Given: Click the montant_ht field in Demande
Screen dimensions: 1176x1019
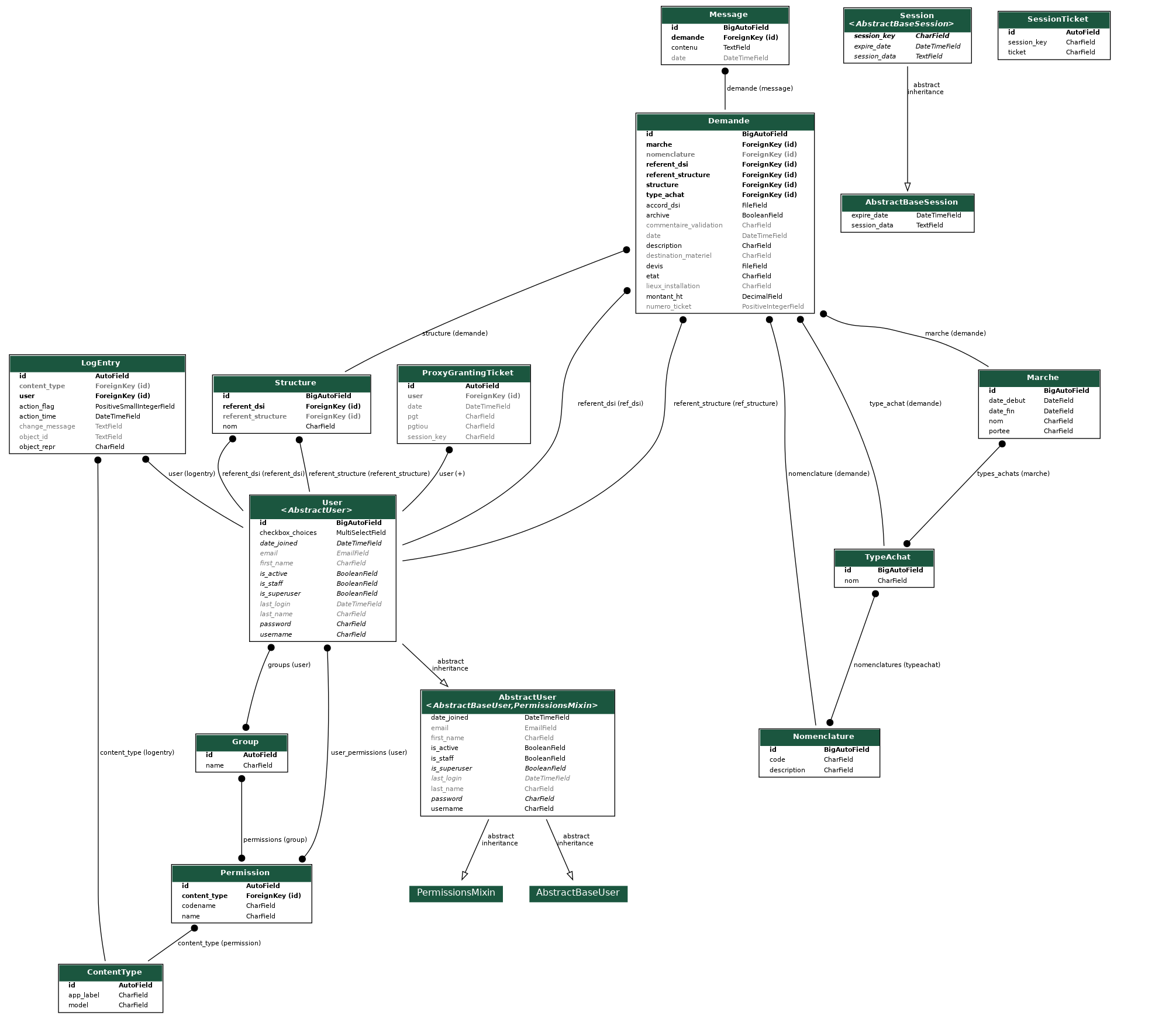Looking at the screenshot, I should tap(664, 296).
